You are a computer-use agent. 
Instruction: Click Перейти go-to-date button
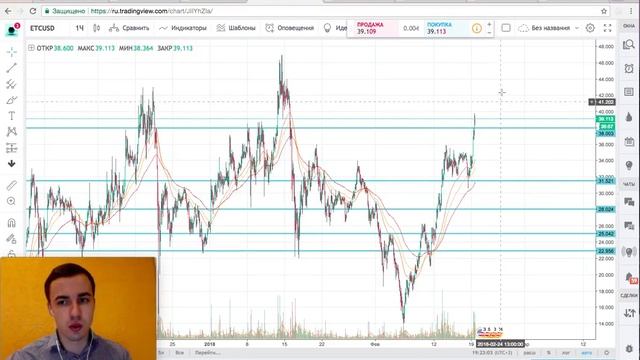pyautogui.click(x=208, y=353)
